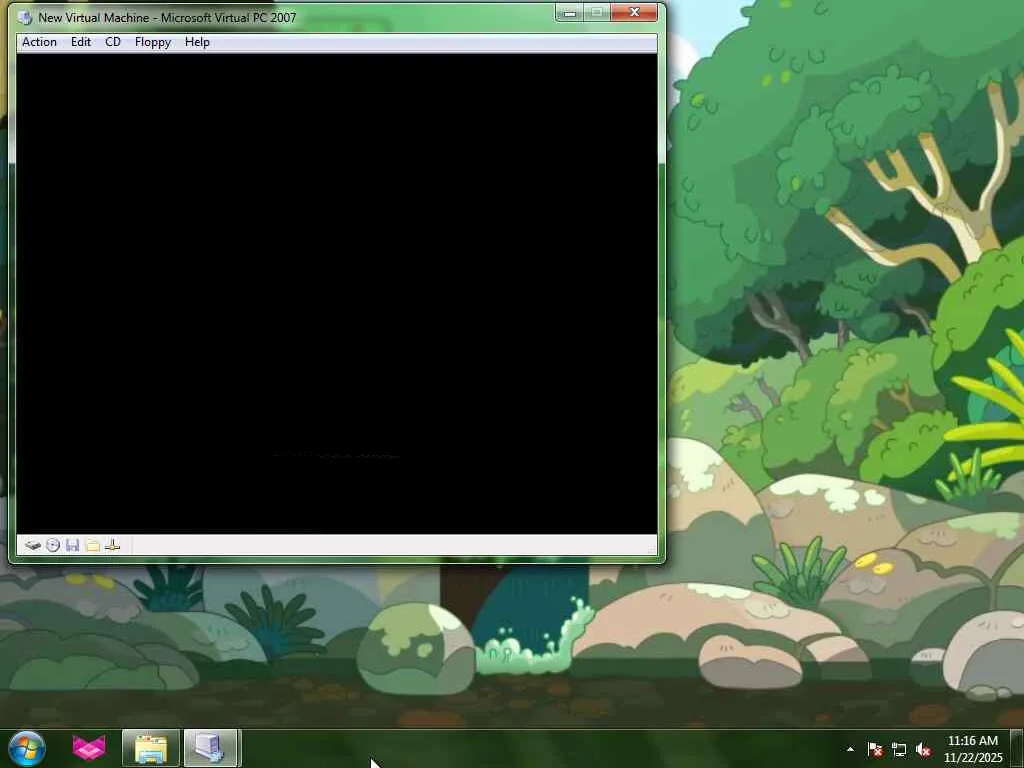Click the shared folders status icon
The height and width of the screenshot is (768, 1024).
[x=93, y=545]
